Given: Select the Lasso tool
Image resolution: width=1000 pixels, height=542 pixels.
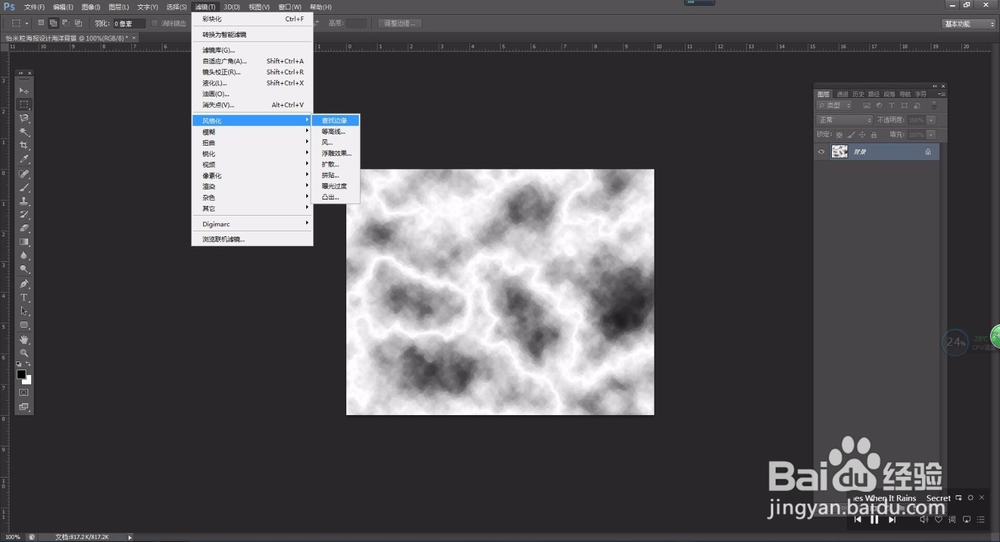Looking at the screenshot, I should pyautogui.click(x=24, y=118).
